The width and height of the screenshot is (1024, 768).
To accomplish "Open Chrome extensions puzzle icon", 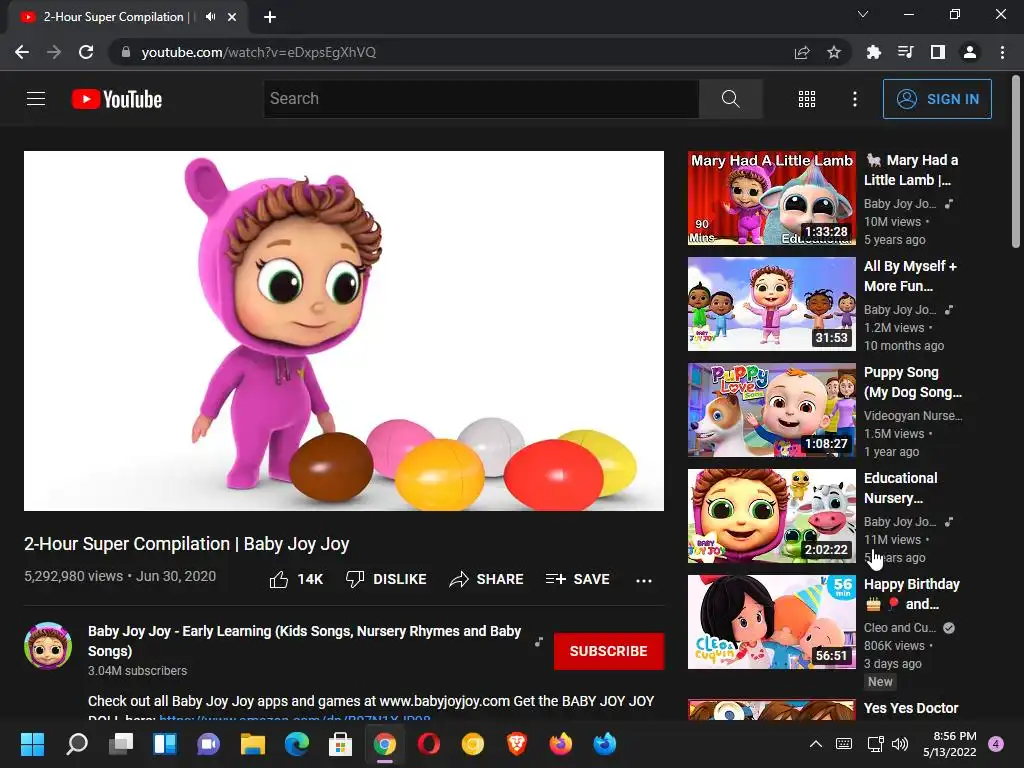I will 873,52.
